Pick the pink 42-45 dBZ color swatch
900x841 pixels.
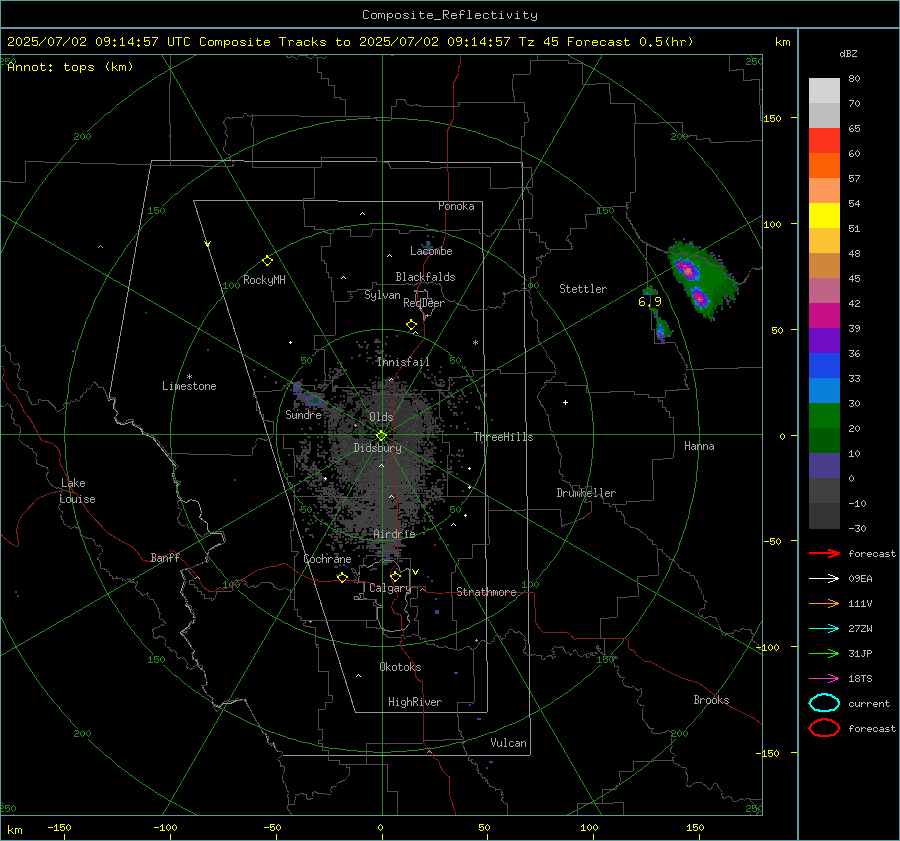click(x=824, y=290)
